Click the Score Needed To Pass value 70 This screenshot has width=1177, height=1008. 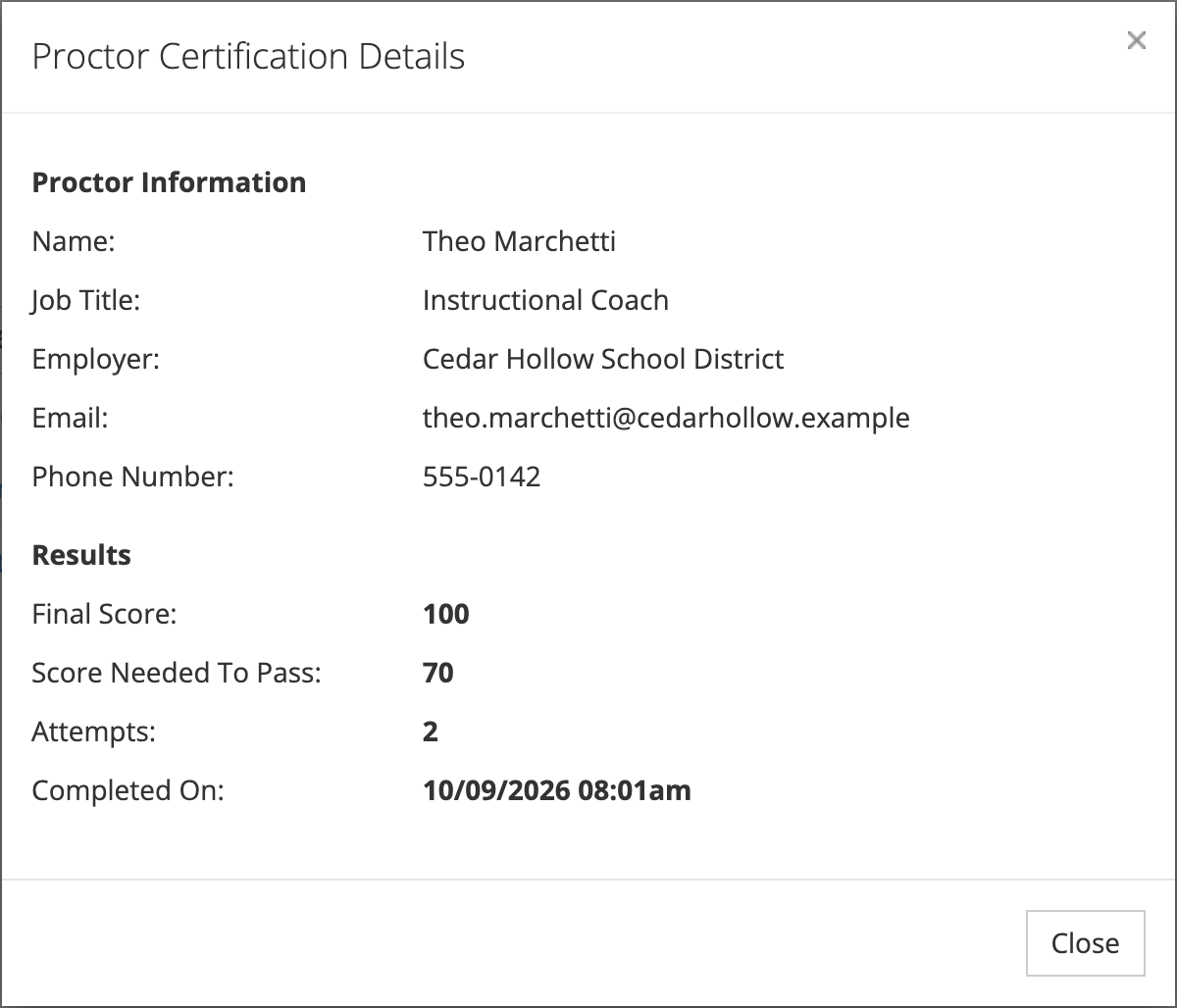(438, 673)
